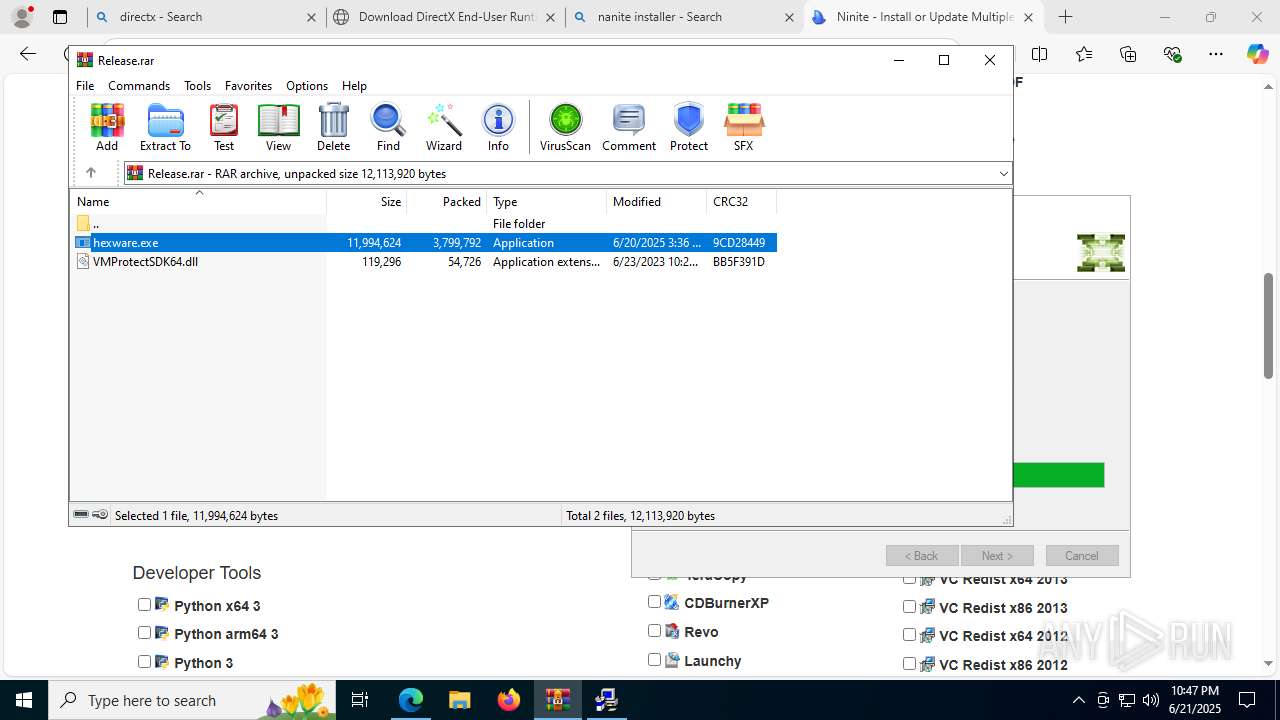
Task: Check the Python x64 3 checkbox
Action: click(144, 604)
